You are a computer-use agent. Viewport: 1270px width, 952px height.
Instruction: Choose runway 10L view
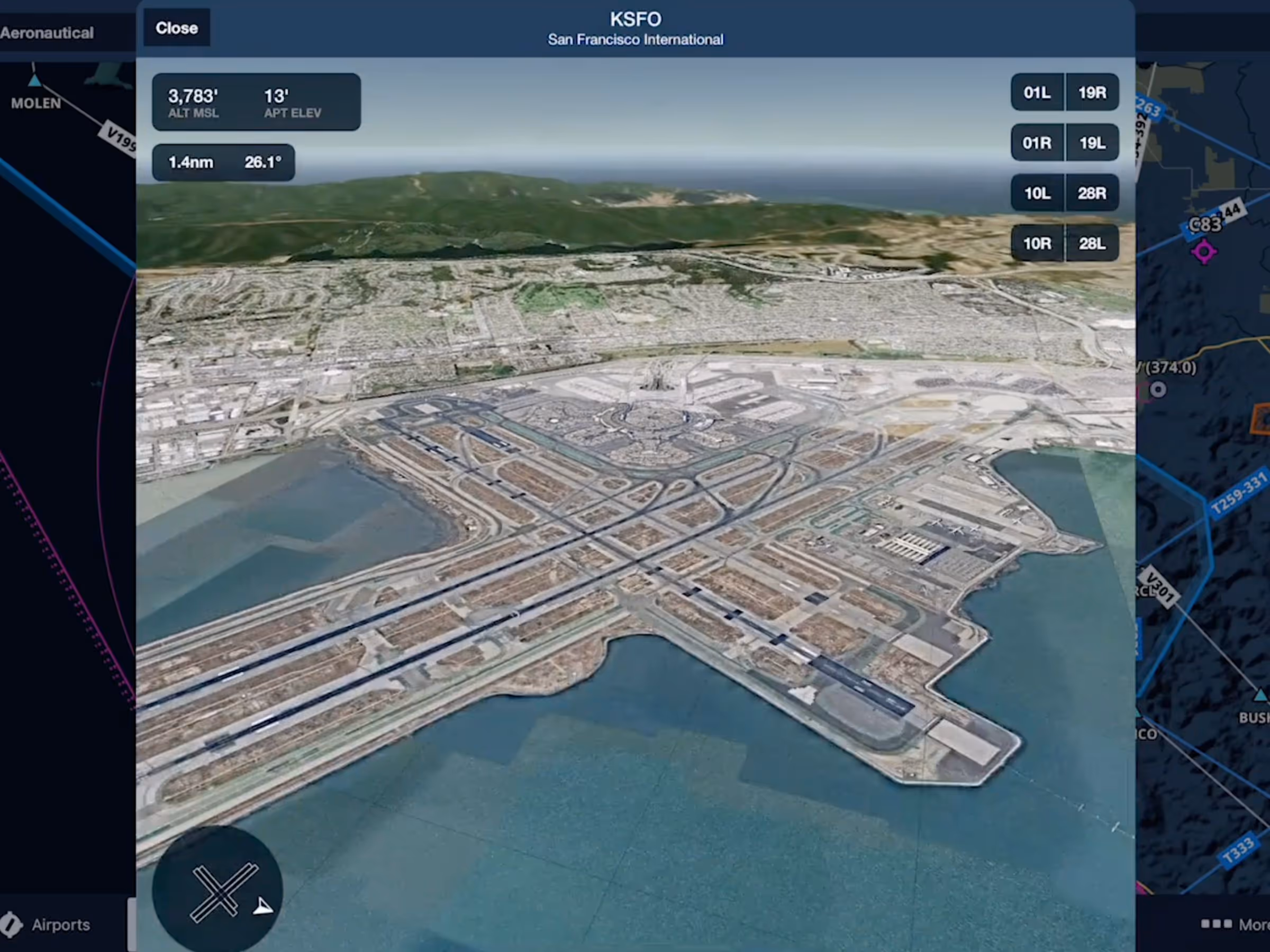tap(1037, 193)
